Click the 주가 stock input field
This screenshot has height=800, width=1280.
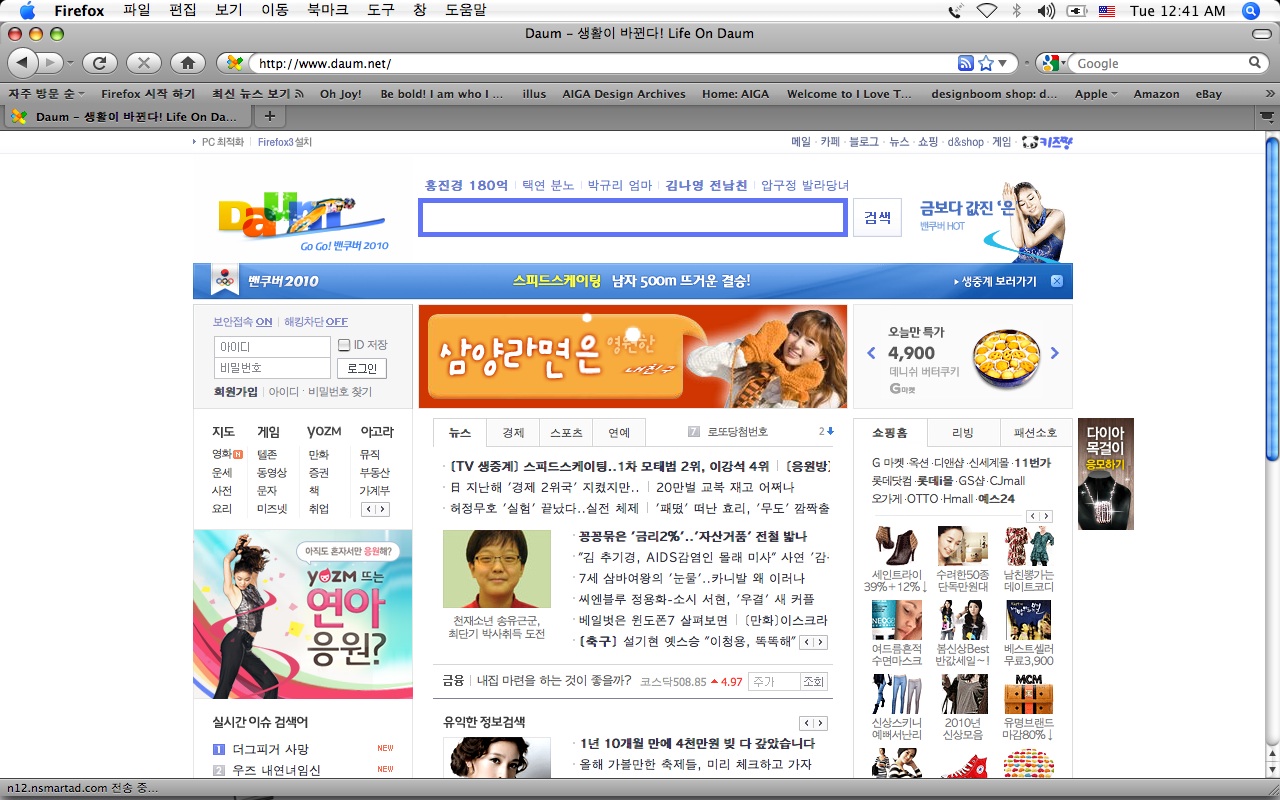[x=773, y=681]
